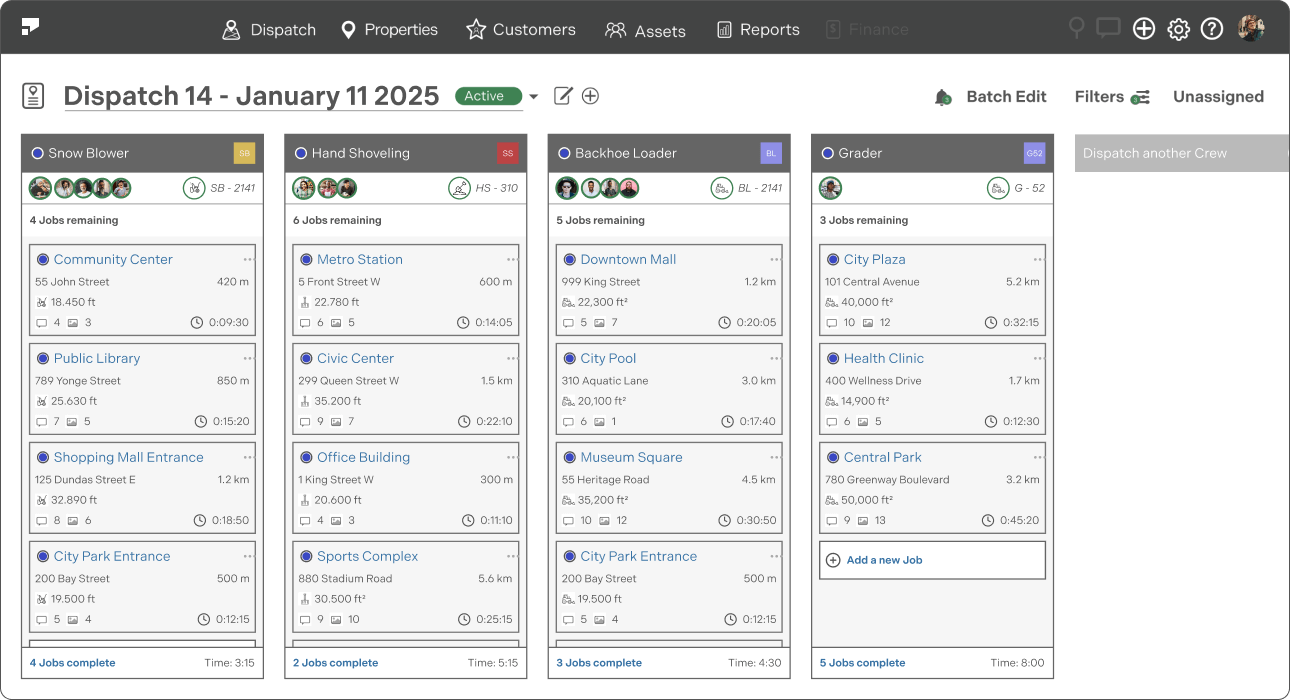Click the add circle icon beside dispatch title
Viewport: 1290px width, 700px height.
coord(591,96)
